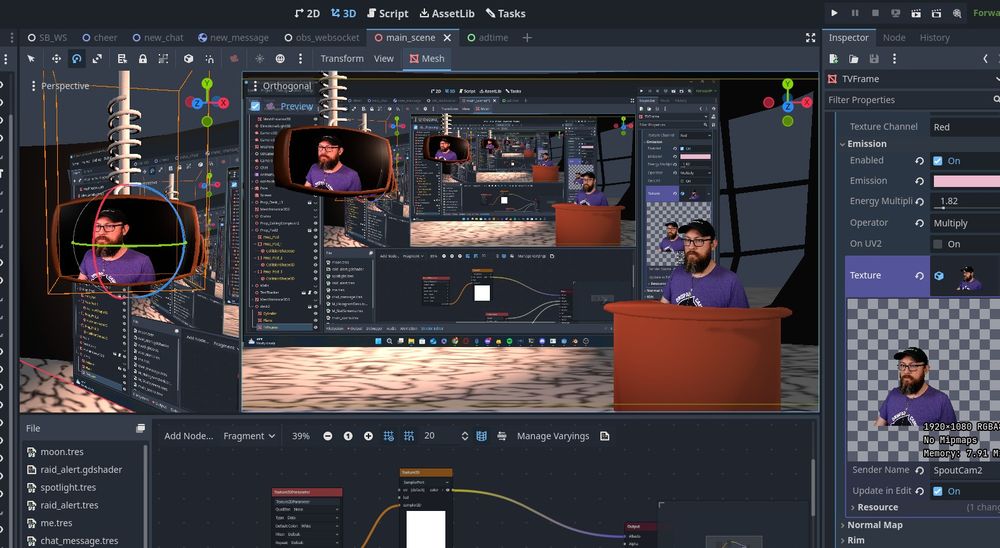This screenshot has height=548, width=1000.
Task: Open the Texture Channel Red dropdown
Action: pos(965,127)
